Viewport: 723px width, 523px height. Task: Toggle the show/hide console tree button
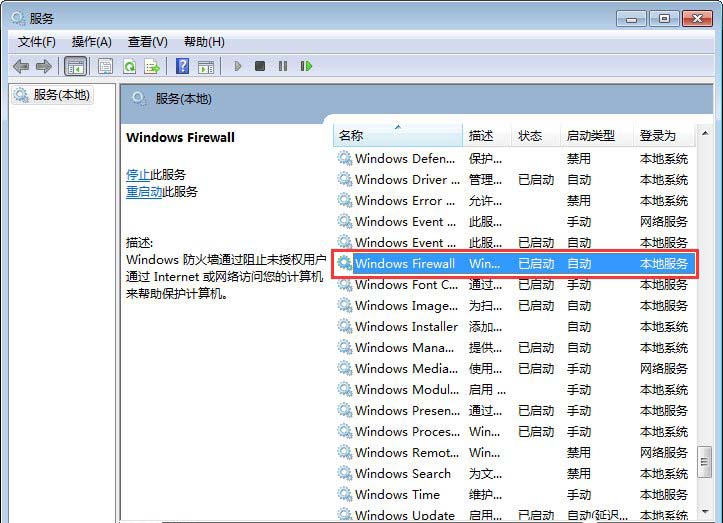click(x=75, y=66)
